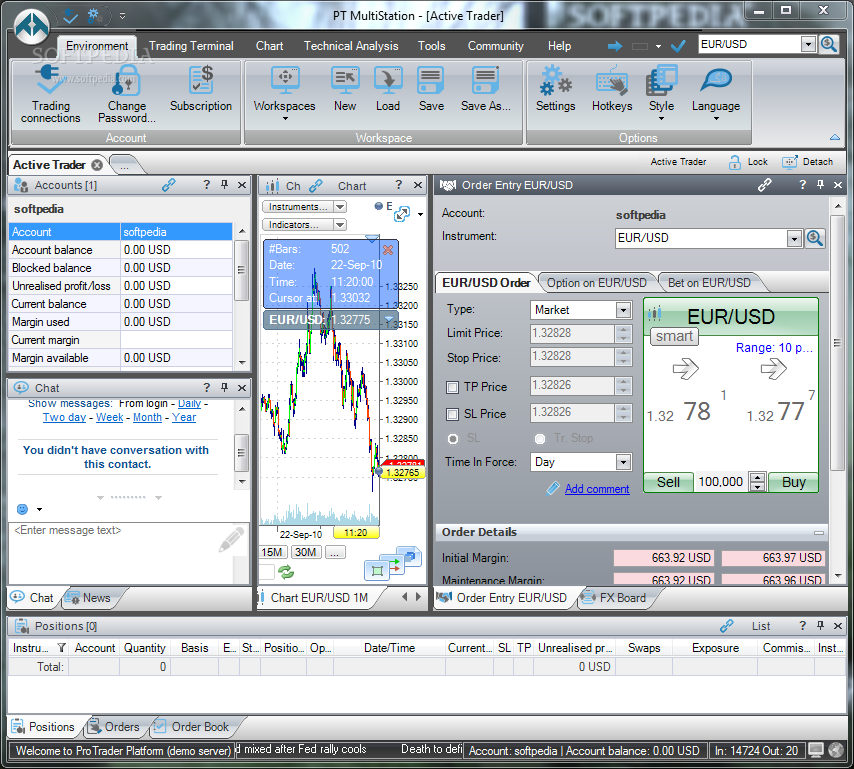
Task: Open the order Type Market dropdown
Action: pos(623,310)
